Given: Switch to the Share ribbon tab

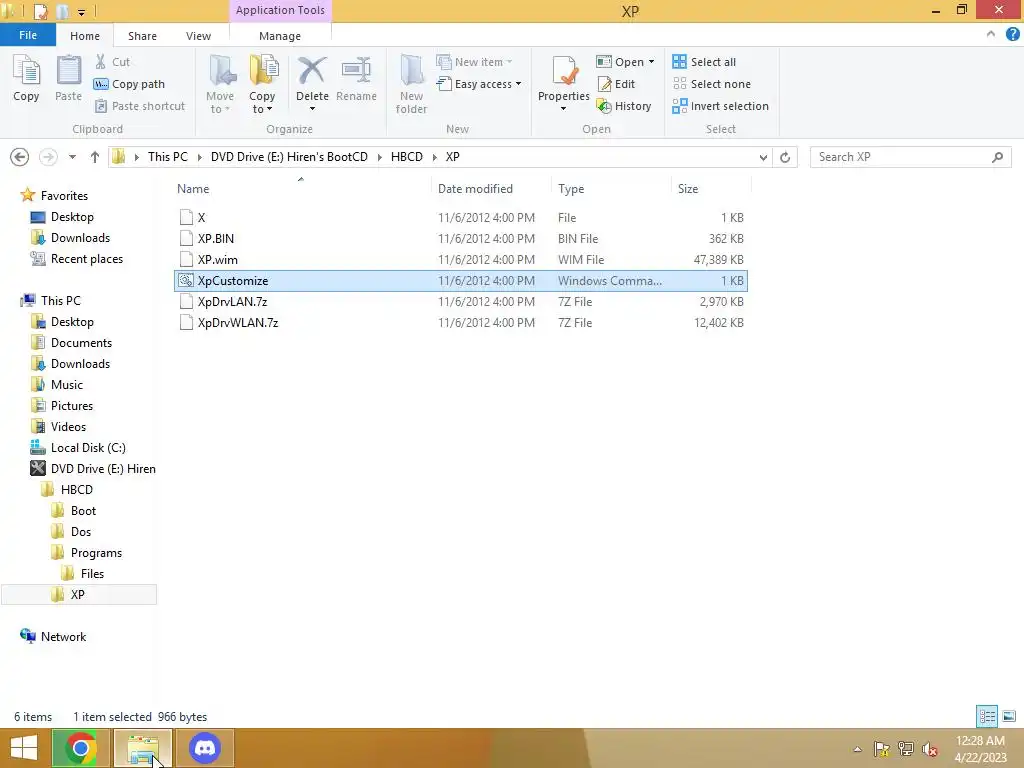Looking at the screenshot, I should coord(142,36).
